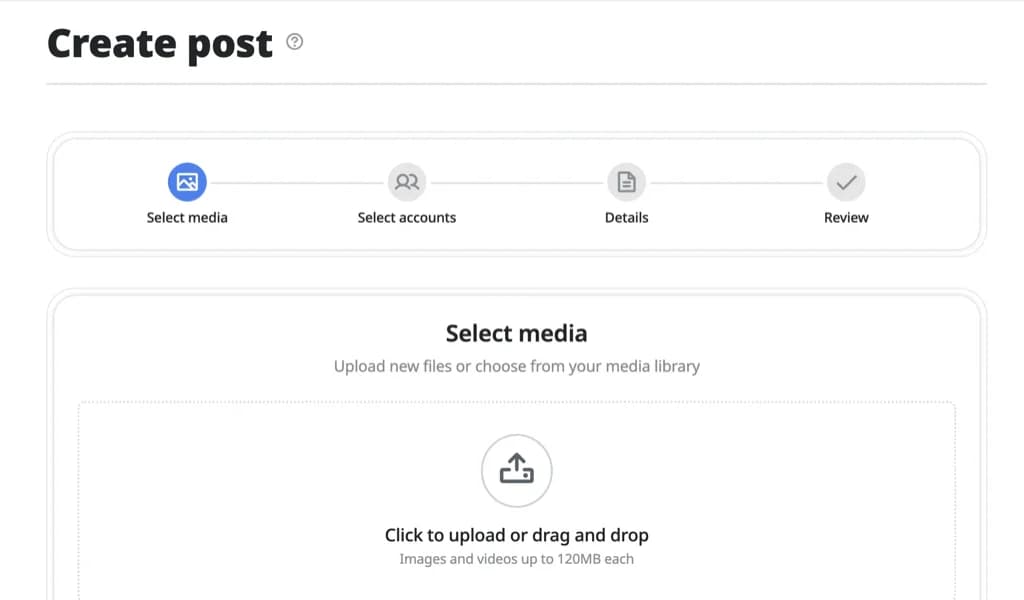Viewport: 1024px width, 600px height.
Task: Open the 'Review' step label
Action: [x=846, y=217]
